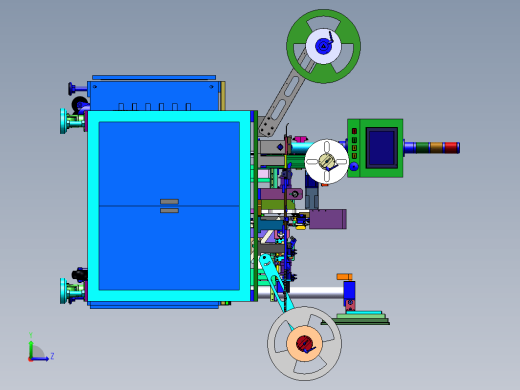Screen dimensions: 520x390
Task: Click the Z axis label of the triad
Action: (x=52, y=356)
